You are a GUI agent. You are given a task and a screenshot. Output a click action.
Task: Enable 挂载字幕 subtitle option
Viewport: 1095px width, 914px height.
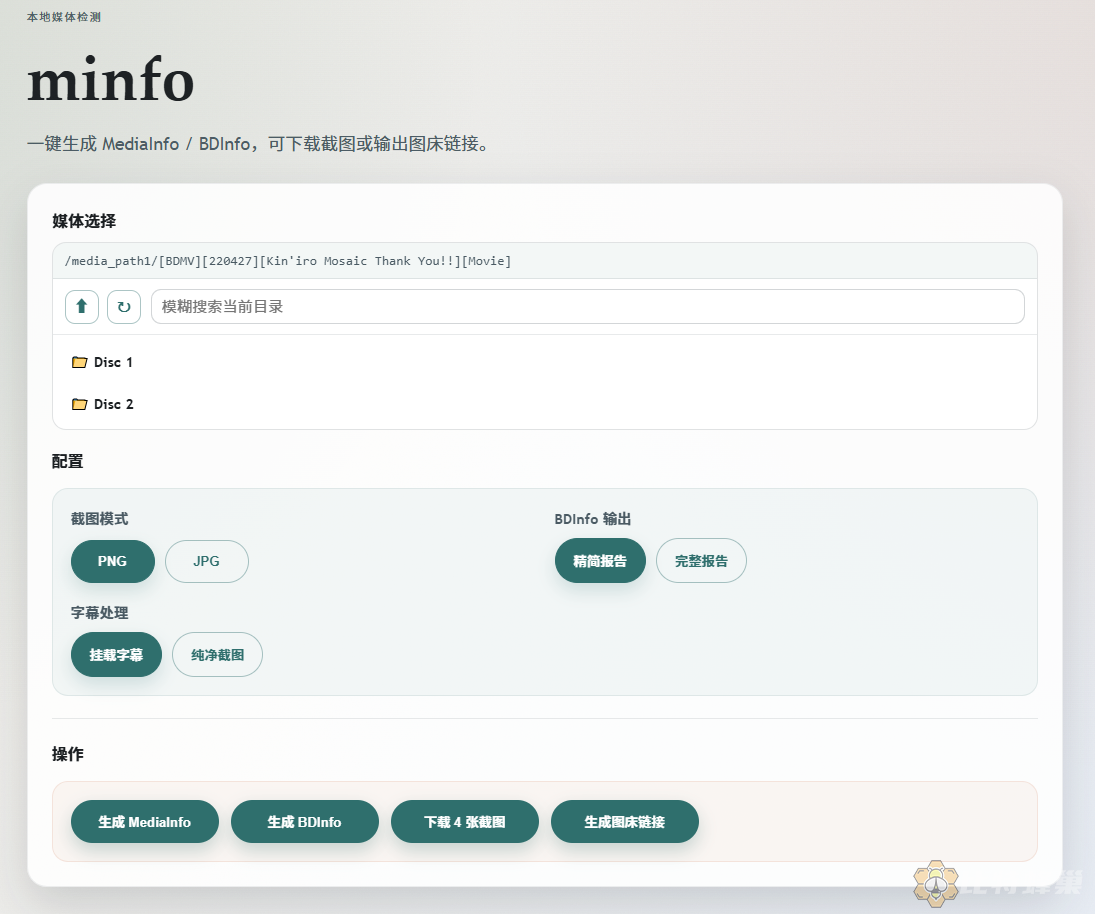click(x=116, y=655)
